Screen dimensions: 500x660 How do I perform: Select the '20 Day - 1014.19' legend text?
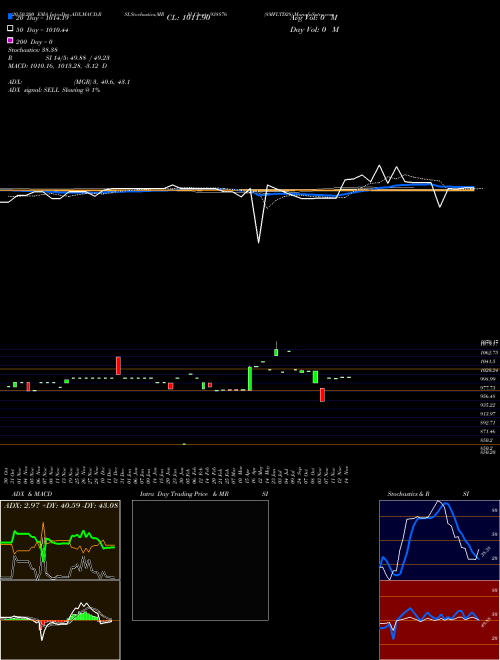[x=42, y=18]
